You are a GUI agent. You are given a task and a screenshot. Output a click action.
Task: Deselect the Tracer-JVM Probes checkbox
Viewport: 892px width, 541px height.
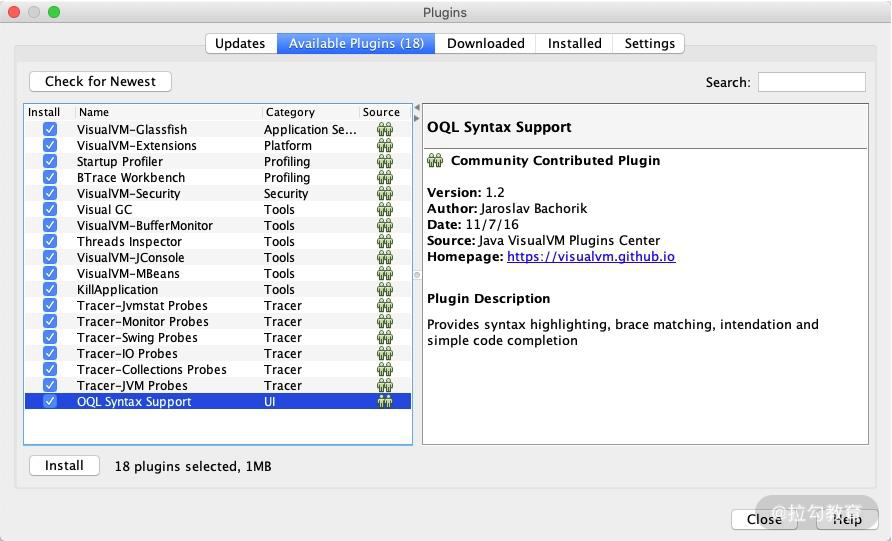(50, 386)
